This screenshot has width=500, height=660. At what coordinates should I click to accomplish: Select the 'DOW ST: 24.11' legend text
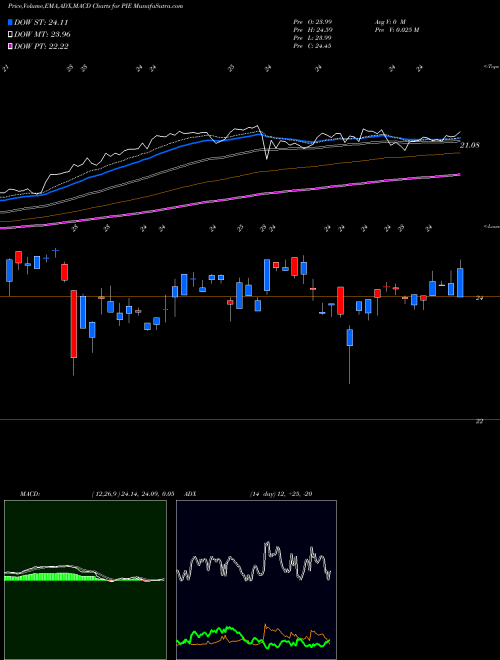click(41, 22)
